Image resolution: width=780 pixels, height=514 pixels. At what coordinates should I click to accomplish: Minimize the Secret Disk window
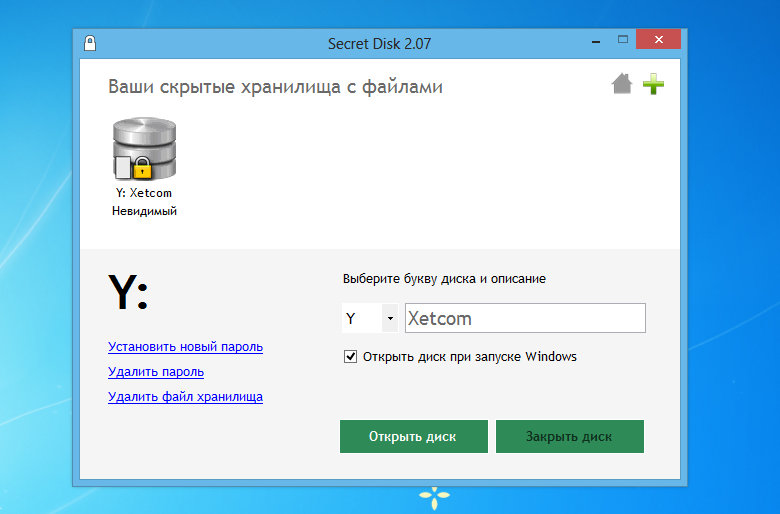[x=596, y=42]
